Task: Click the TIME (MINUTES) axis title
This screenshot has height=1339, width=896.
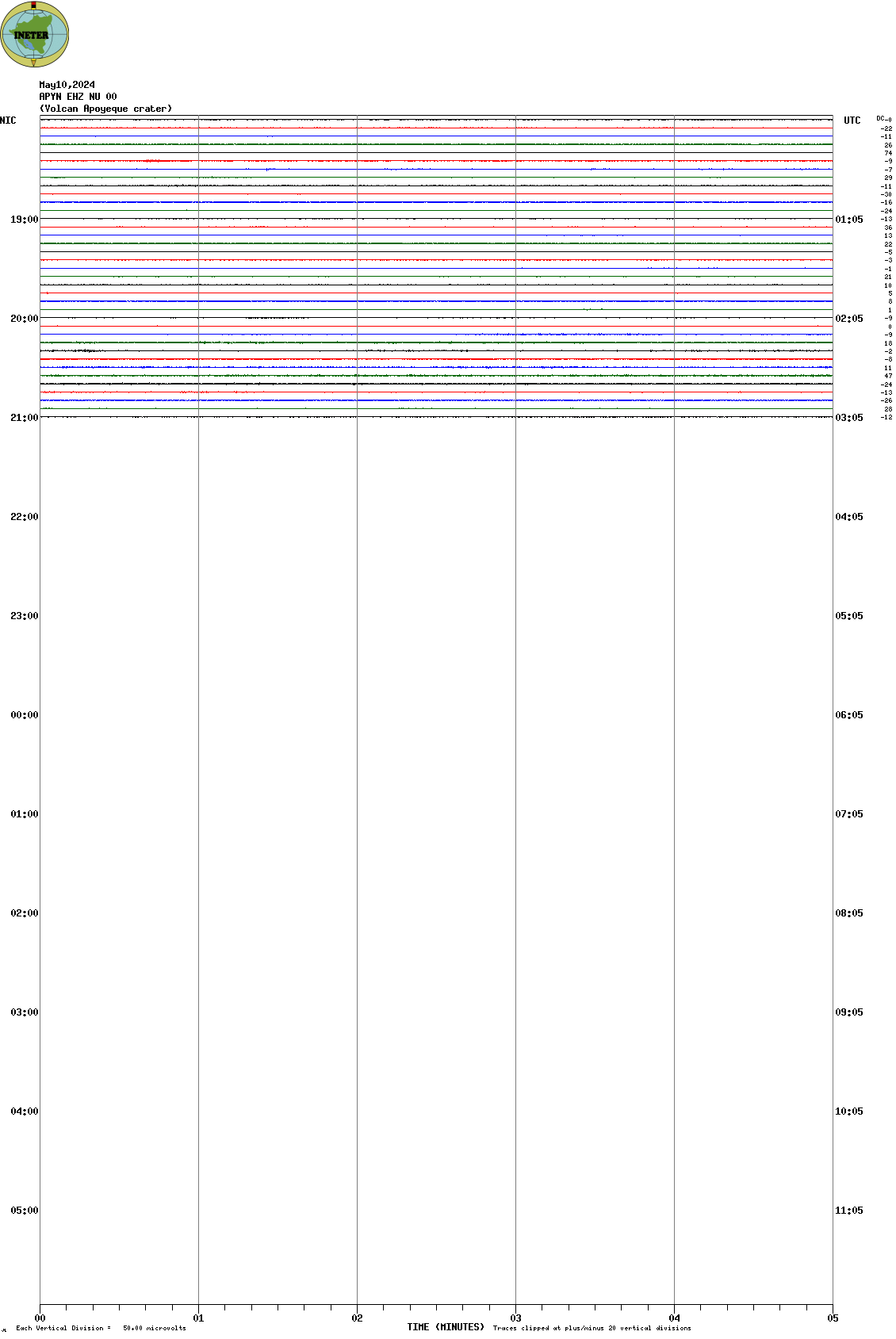Action: point(446,1327)
